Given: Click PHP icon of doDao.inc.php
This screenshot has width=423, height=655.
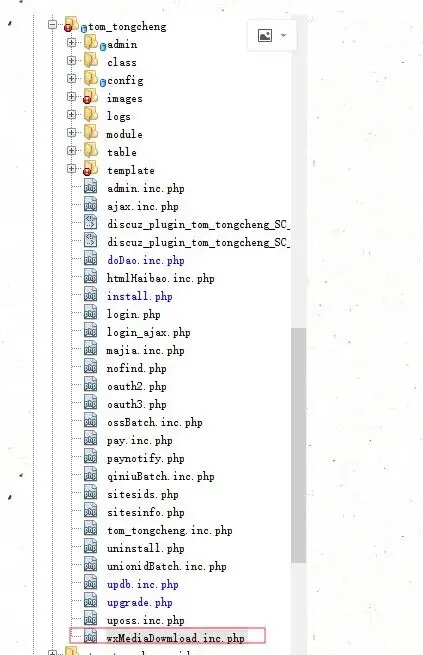Looking at the screenshot, I should [91, 258].
